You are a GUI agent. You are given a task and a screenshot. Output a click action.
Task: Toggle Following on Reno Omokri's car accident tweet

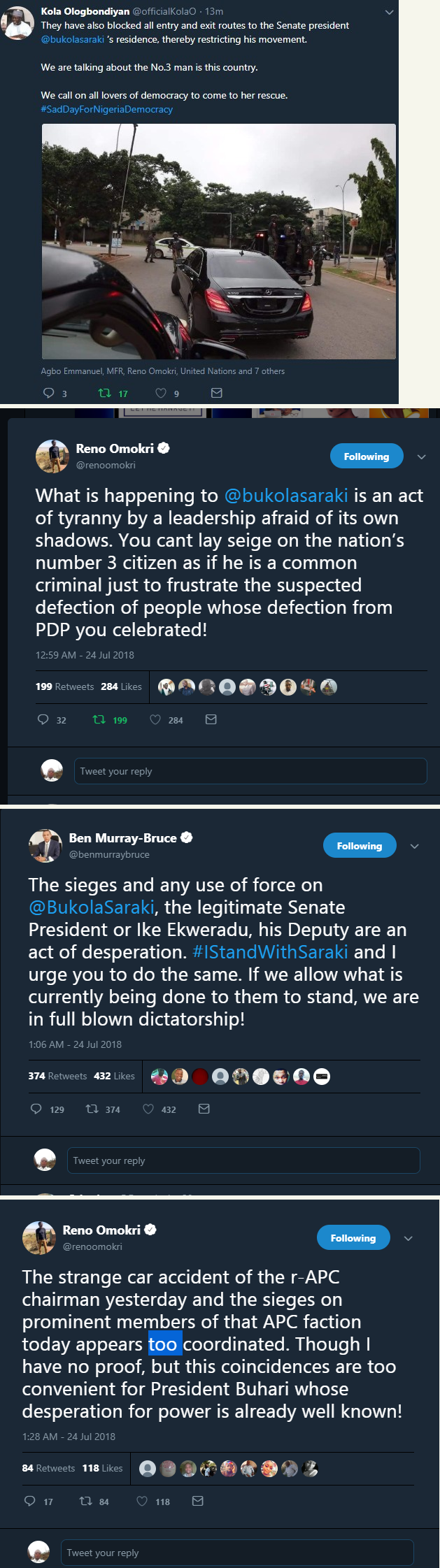[353, 1238]
